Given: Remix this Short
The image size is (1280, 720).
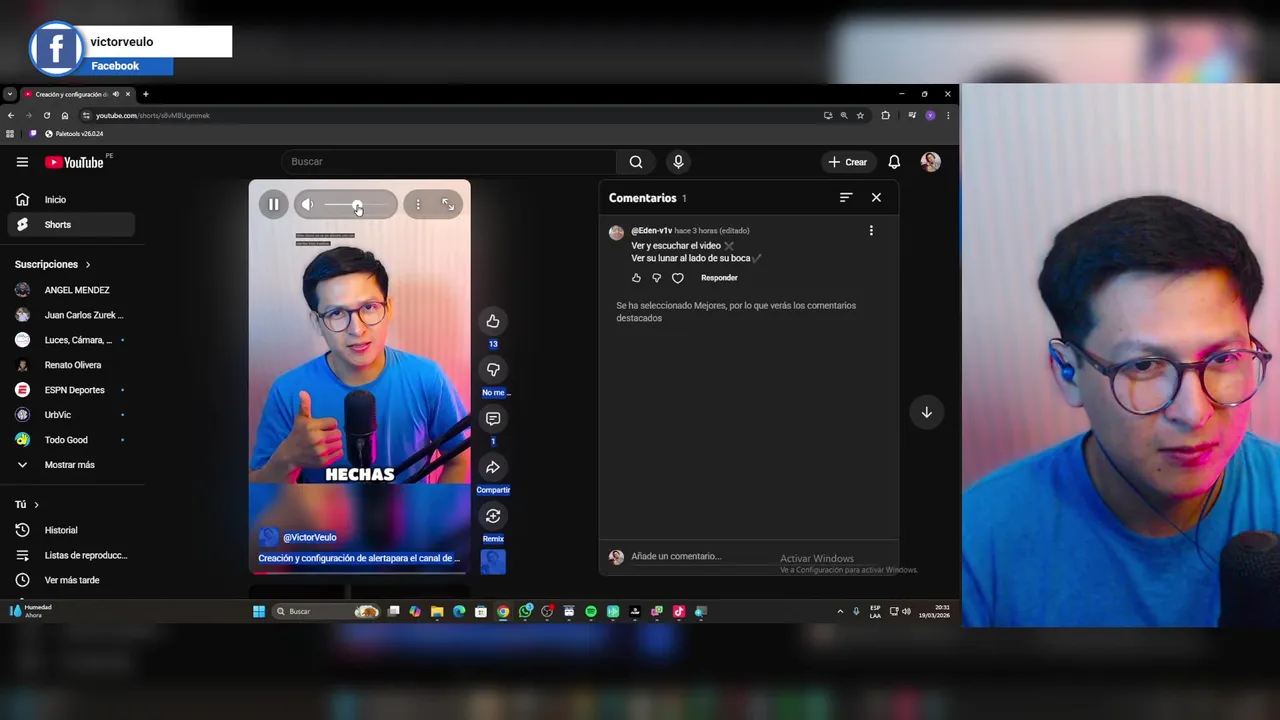Looking at the screenshot, I should click(x=493, y=516).
